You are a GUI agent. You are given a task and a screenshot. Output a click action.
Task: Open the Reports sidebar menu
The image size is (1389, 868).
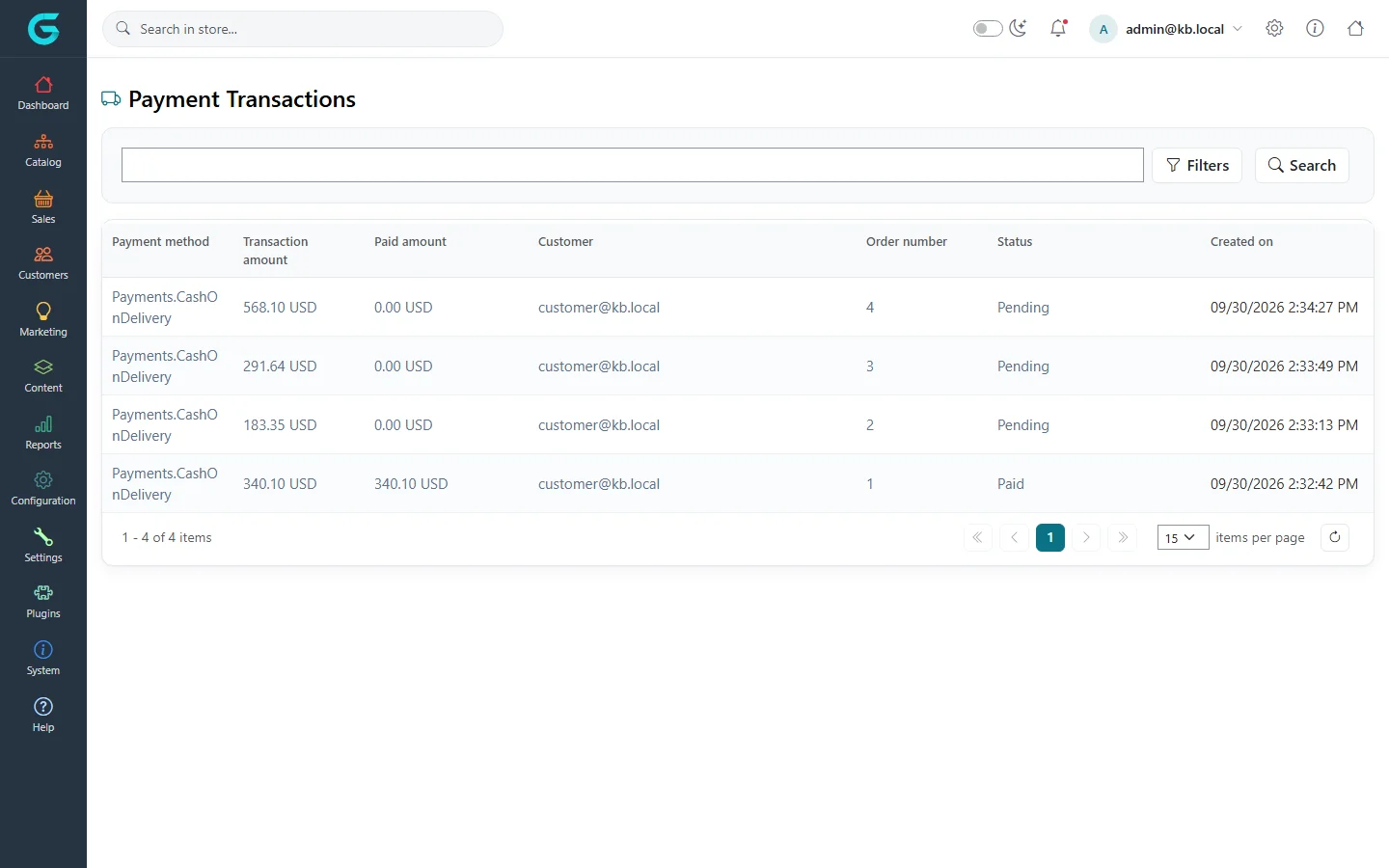[43, 433]
